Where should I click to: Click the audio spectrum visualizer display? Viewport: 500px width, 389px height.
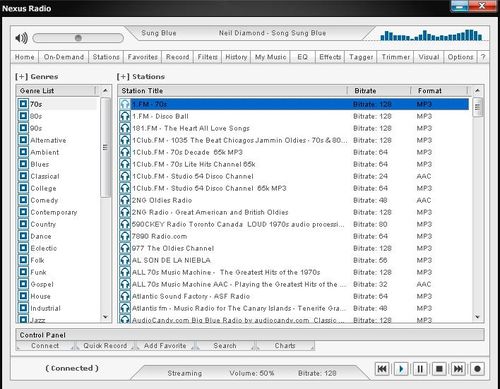(x=431, y=35)
